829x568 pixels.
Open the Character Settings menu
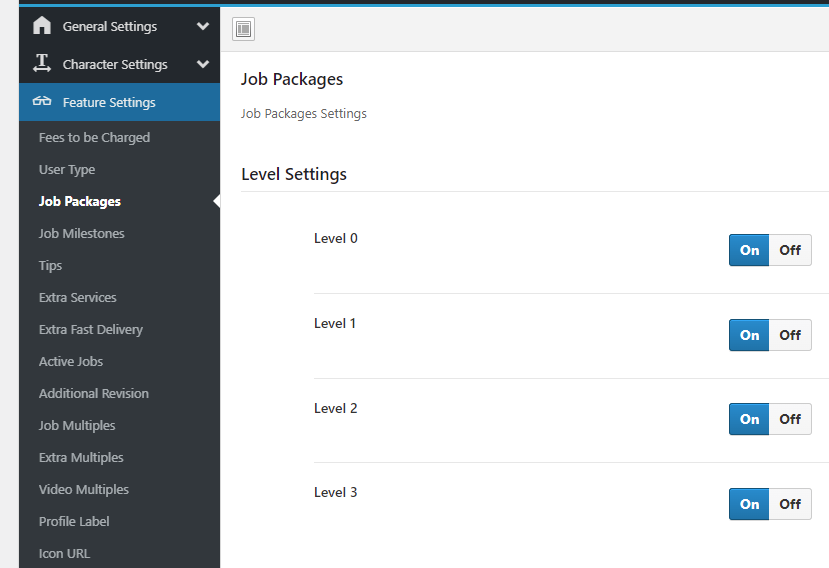click(119, 64)
